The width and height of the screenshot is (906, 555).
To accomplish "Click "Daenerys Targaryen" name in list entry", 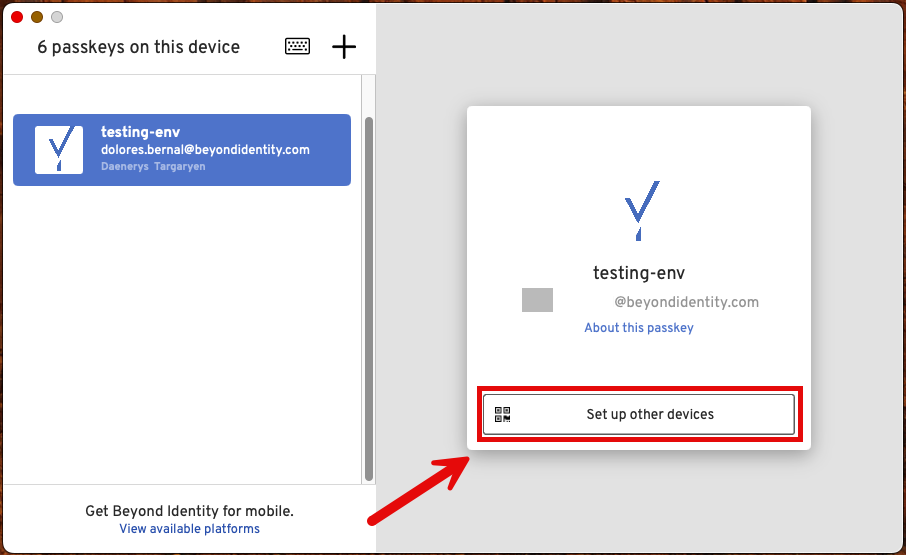I will [x=153, y=167].
